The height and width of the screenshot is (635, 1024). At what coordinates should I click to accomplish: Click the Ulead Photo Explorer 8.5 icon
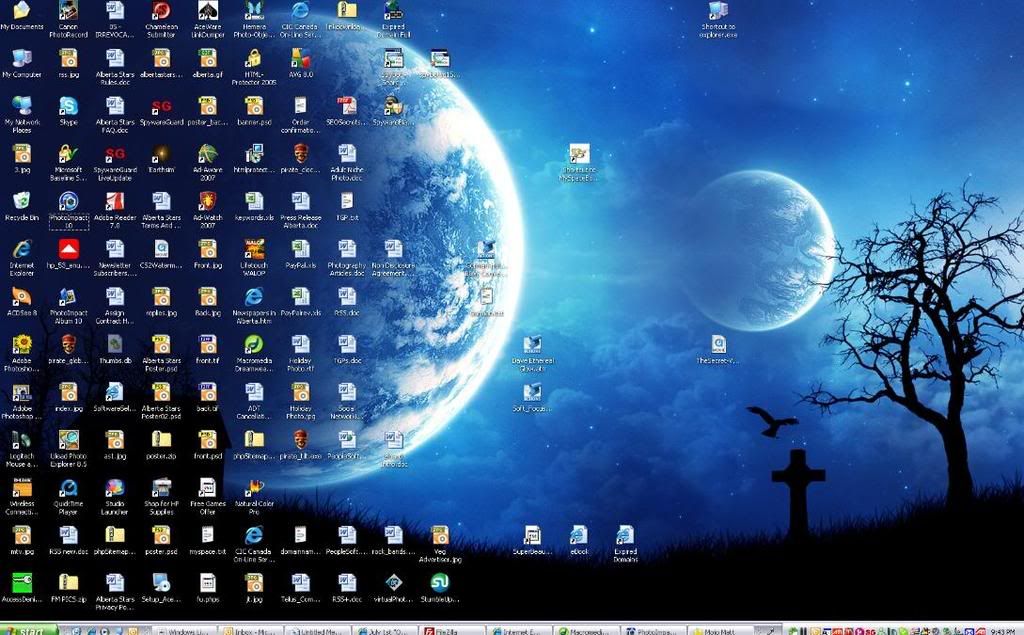click(68, 440)
